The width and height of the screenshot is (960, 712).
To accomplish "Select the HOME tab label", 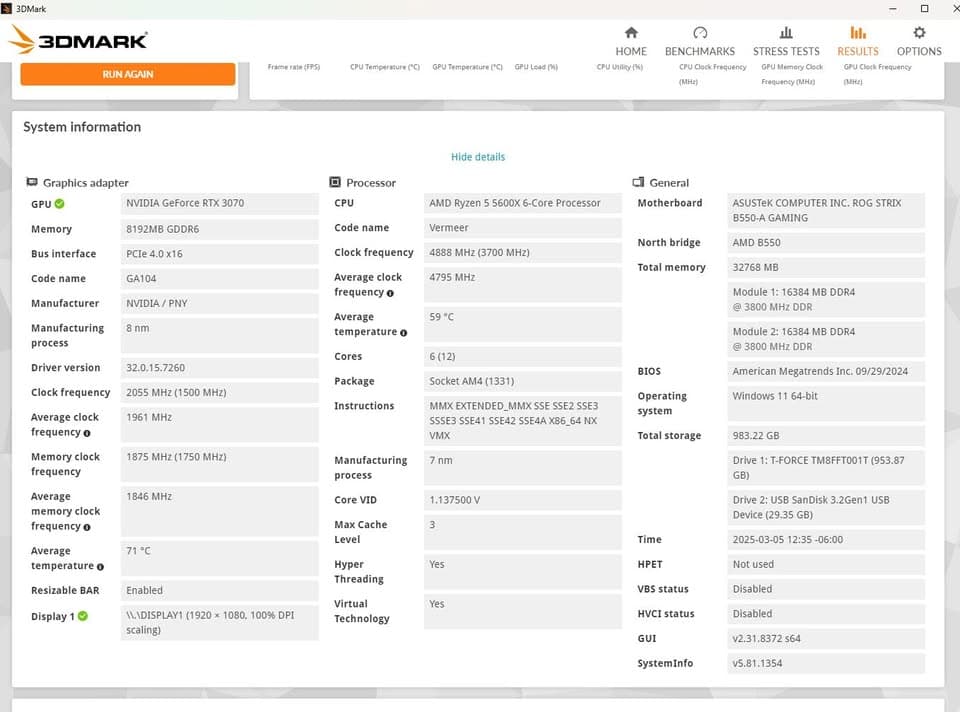I will tap(631, 51).
